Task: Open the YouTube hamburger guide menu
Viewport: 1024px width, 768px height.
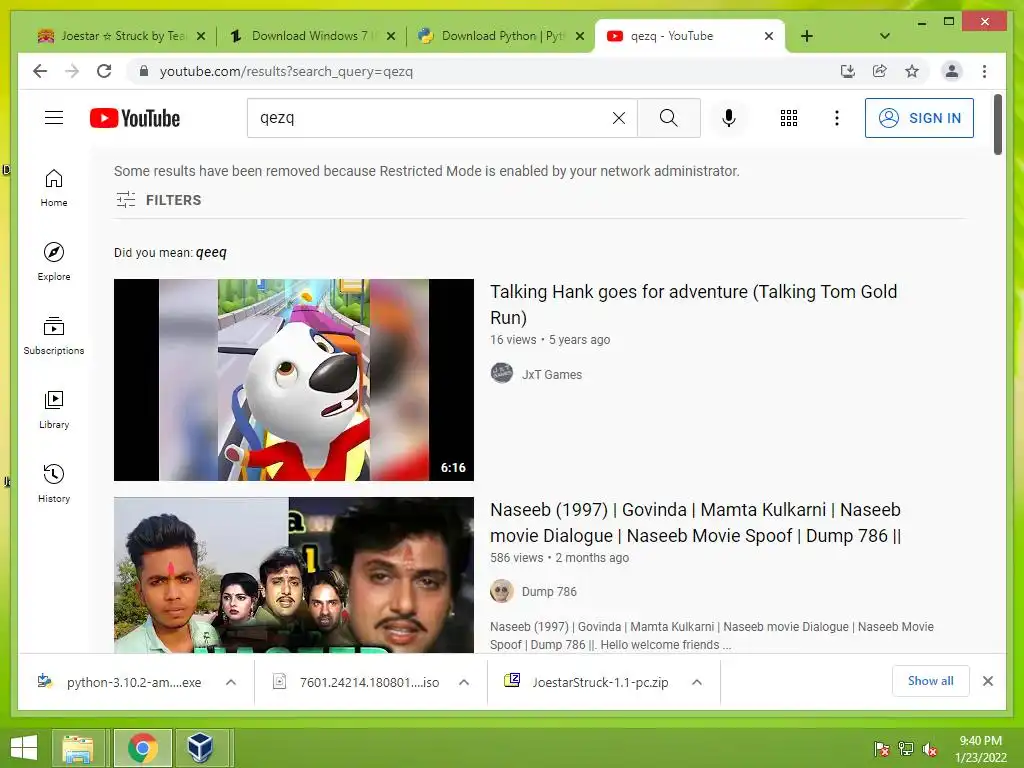Action: coord(54,118)
